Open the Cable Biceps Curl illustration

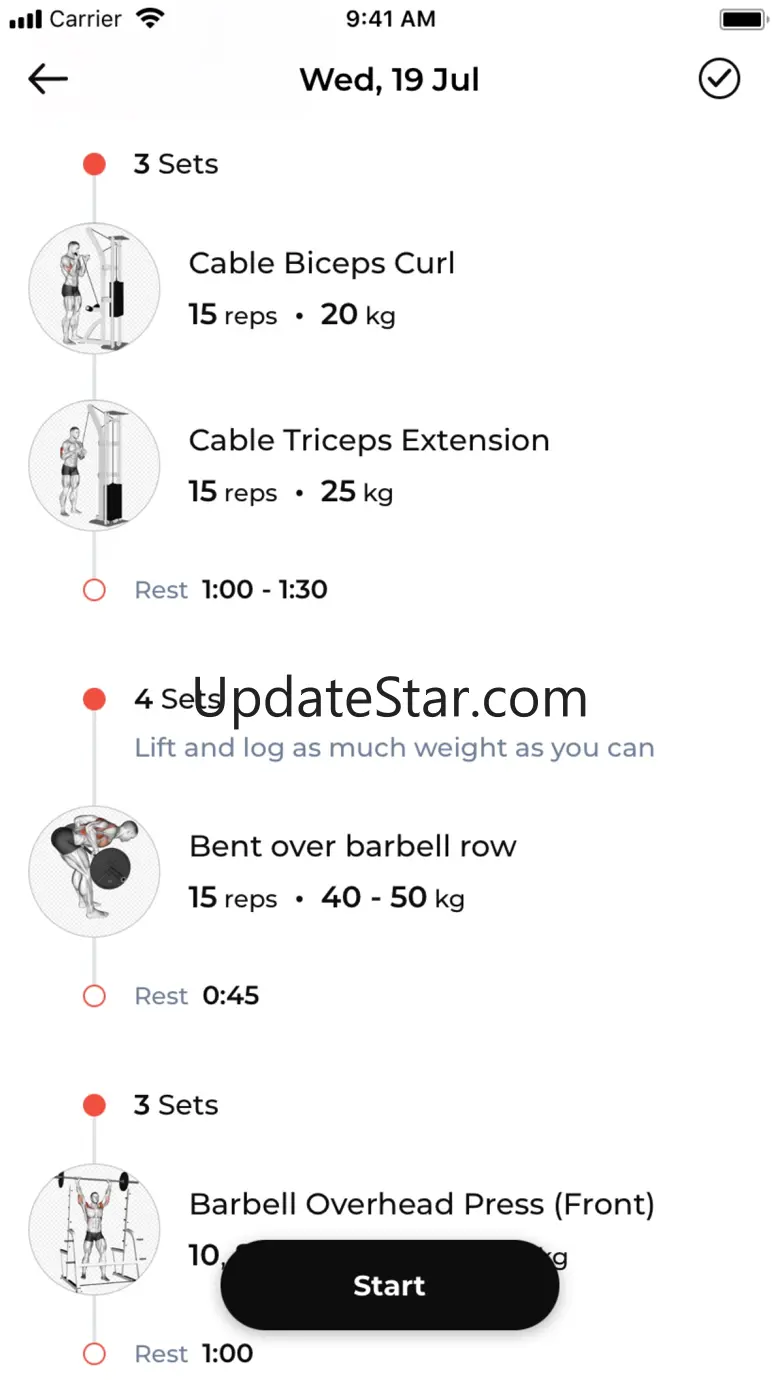(94, 288)
